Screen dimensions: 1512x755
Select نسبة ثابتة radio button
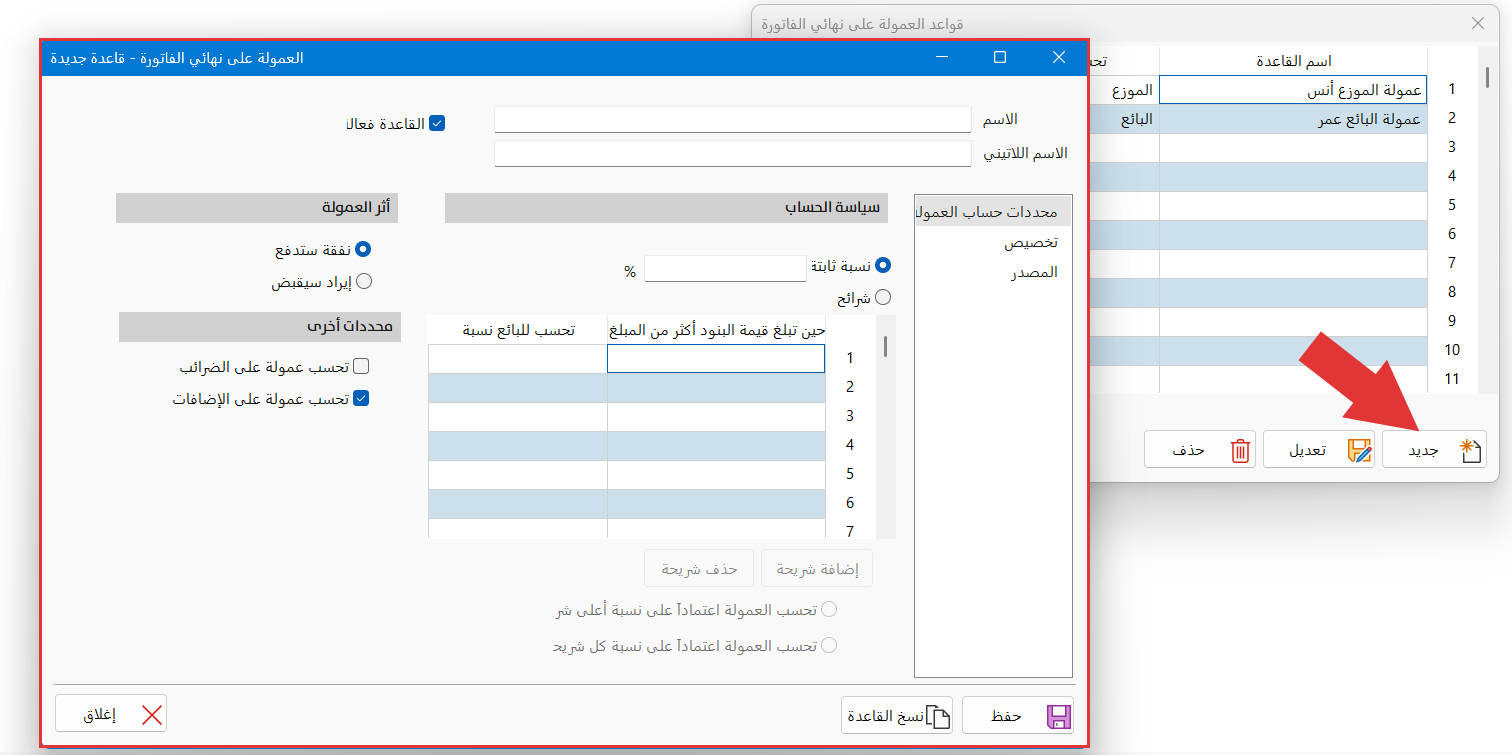pyautogui.click(x=883, y=266)
